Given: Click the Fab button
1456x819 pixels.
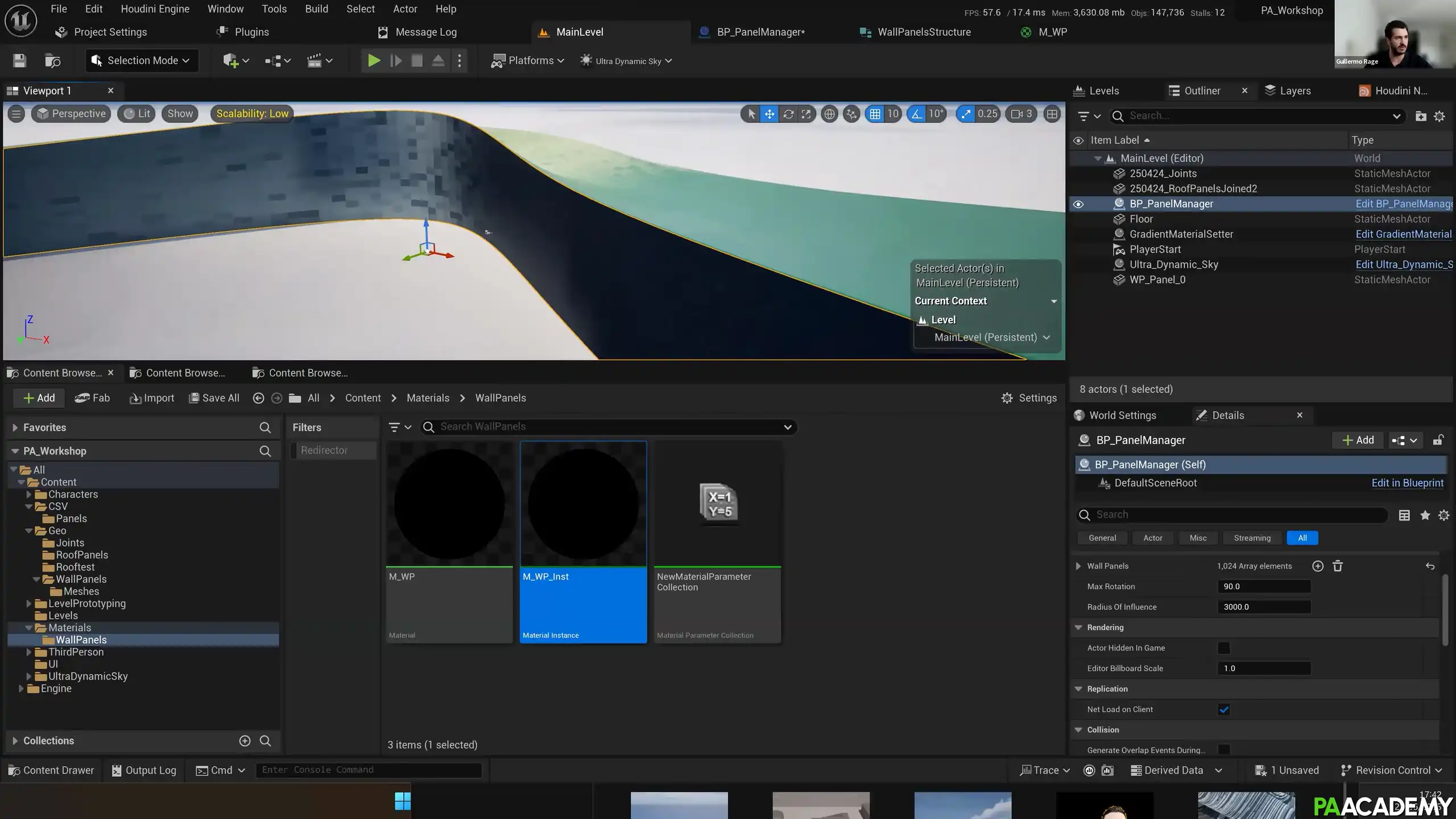Looking at the screenshot, I should pos(92,398).
